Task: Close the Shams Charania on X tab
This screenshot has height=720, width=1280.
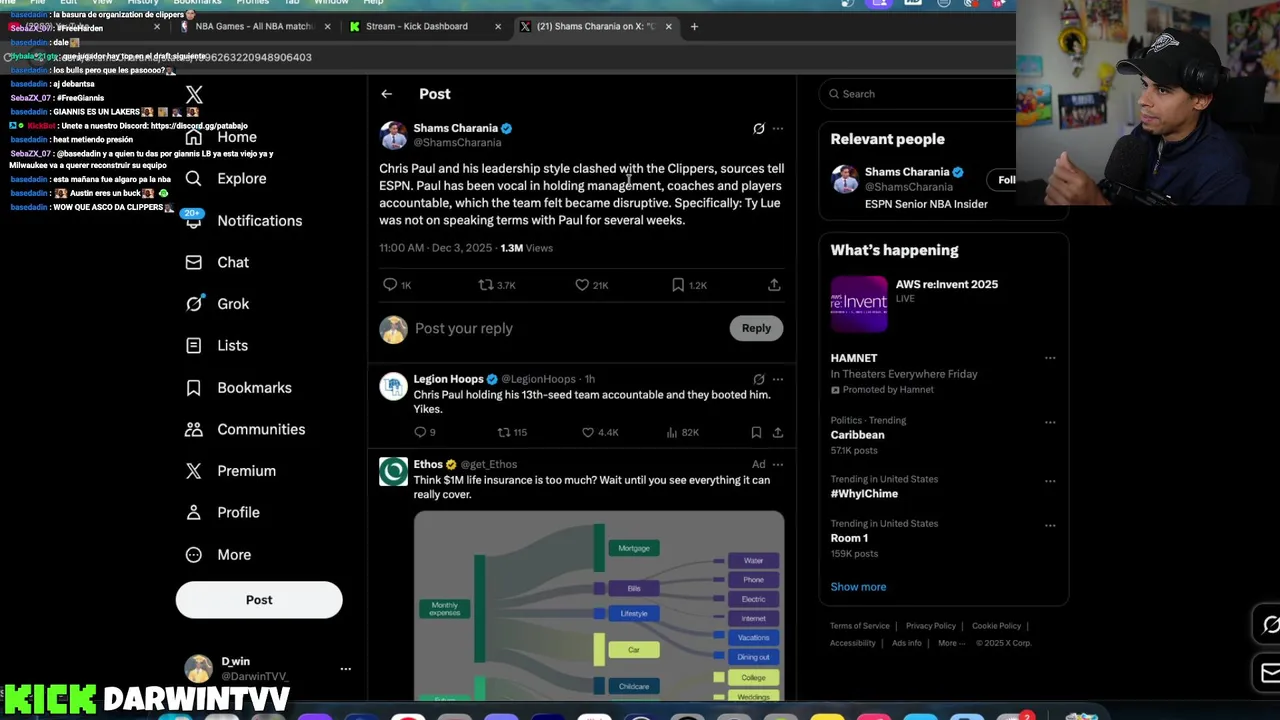Action: (x=668, y=26)
